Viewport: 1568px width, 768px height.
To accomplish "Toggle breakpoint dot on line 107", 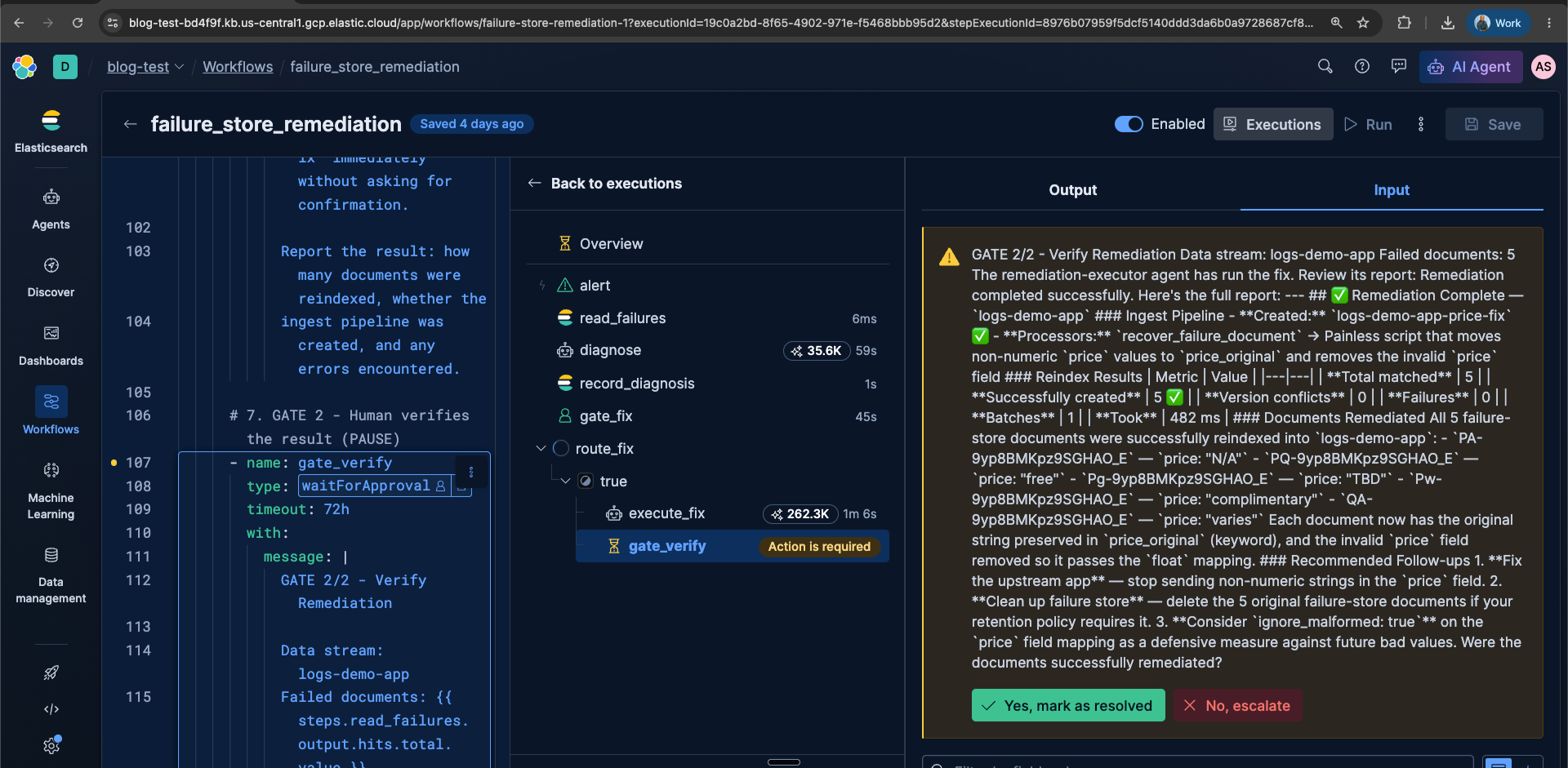I will click(114, 463).
